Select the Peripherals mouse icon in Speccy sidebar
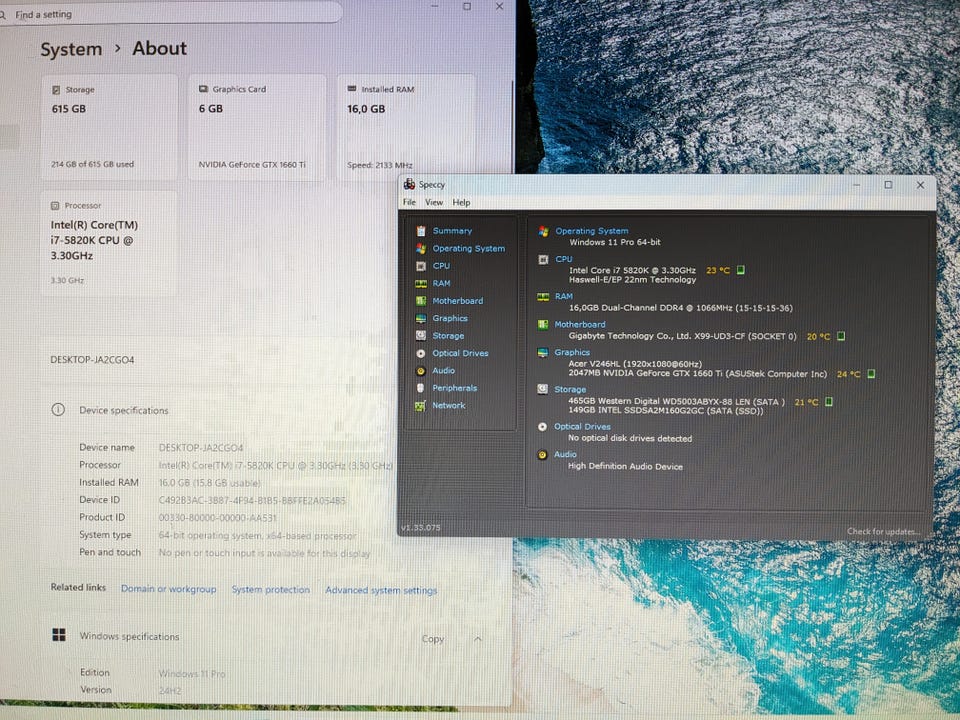The image size is (960, 720). tap(421, 388)
